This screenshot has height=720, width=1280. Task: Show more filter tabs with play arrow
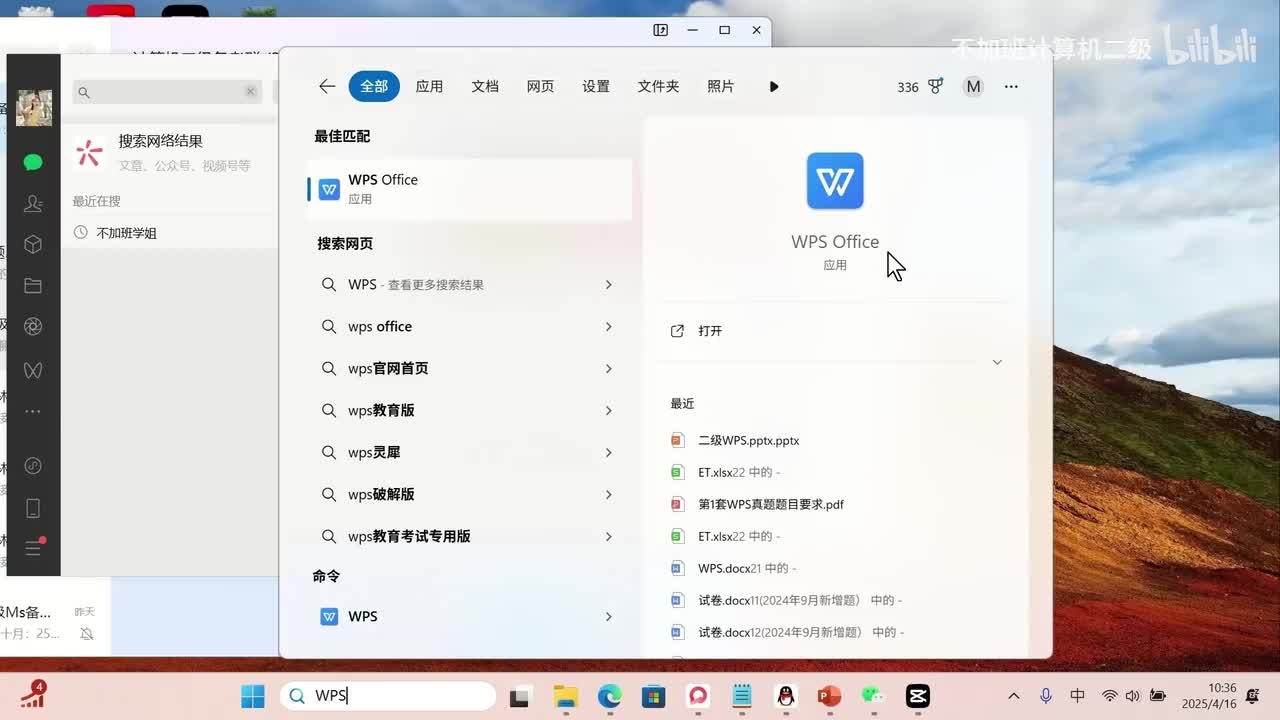point(774,87)
